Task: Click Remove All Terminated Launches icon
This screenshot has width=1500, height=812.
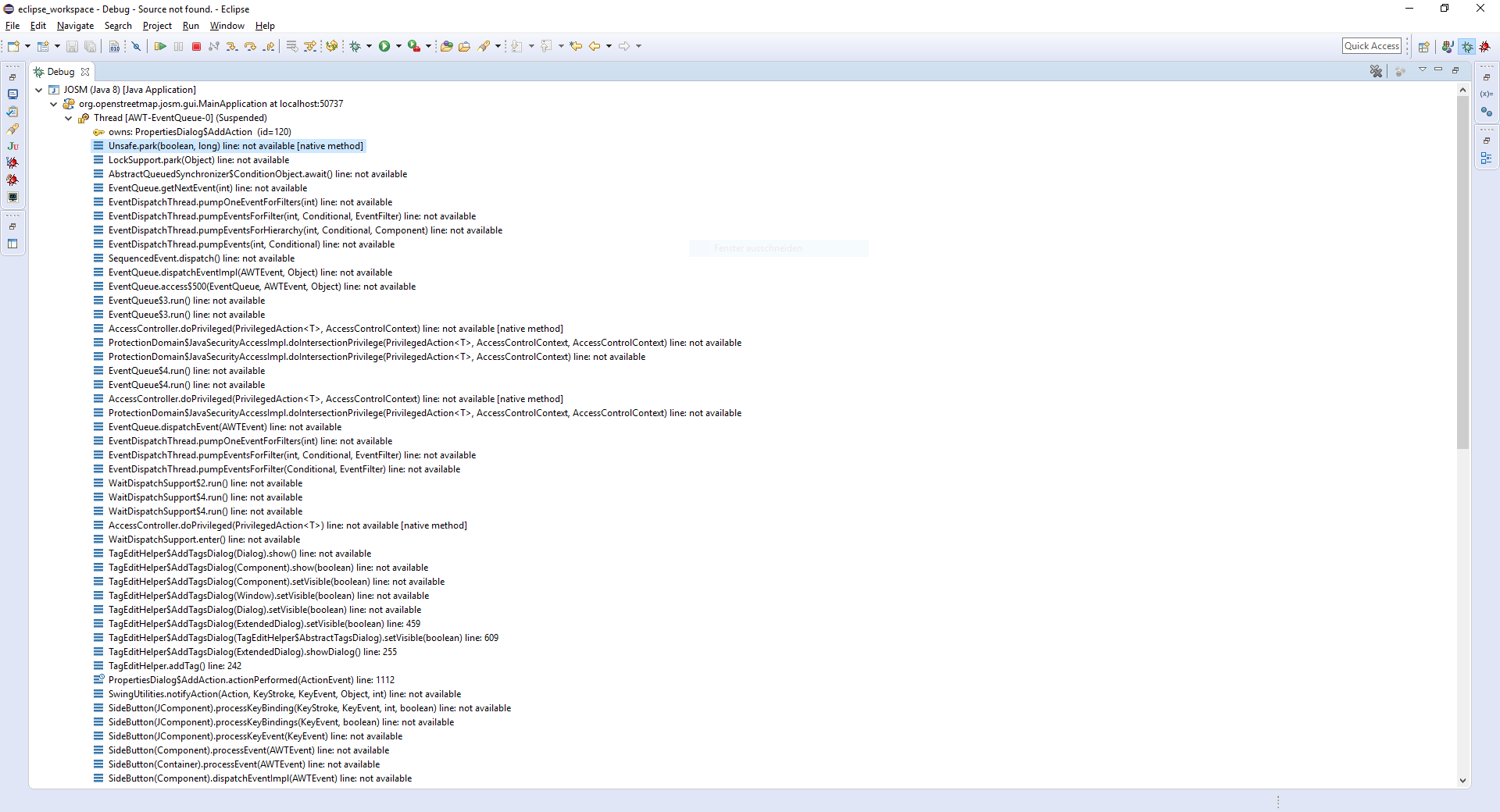Action: tap(1376, 71)
